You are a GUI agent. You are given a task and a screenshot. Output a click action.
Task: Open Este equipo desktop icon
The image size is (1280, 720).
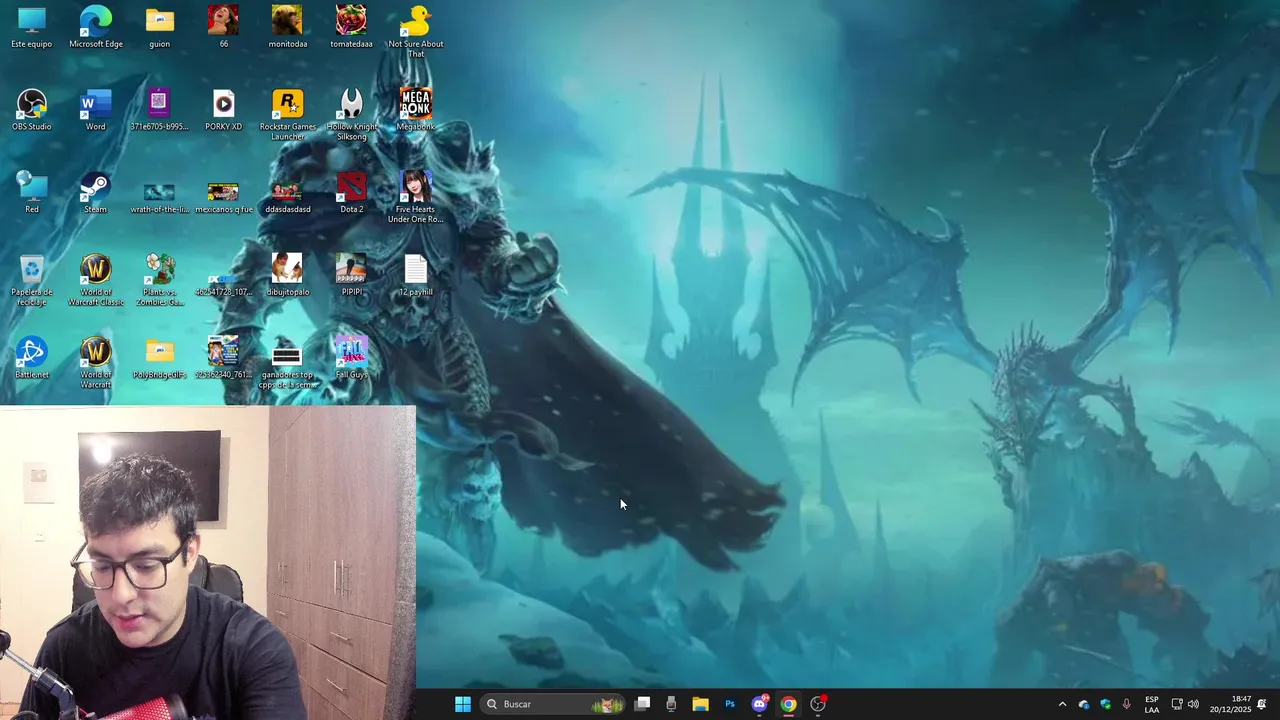tap(32, 27)
